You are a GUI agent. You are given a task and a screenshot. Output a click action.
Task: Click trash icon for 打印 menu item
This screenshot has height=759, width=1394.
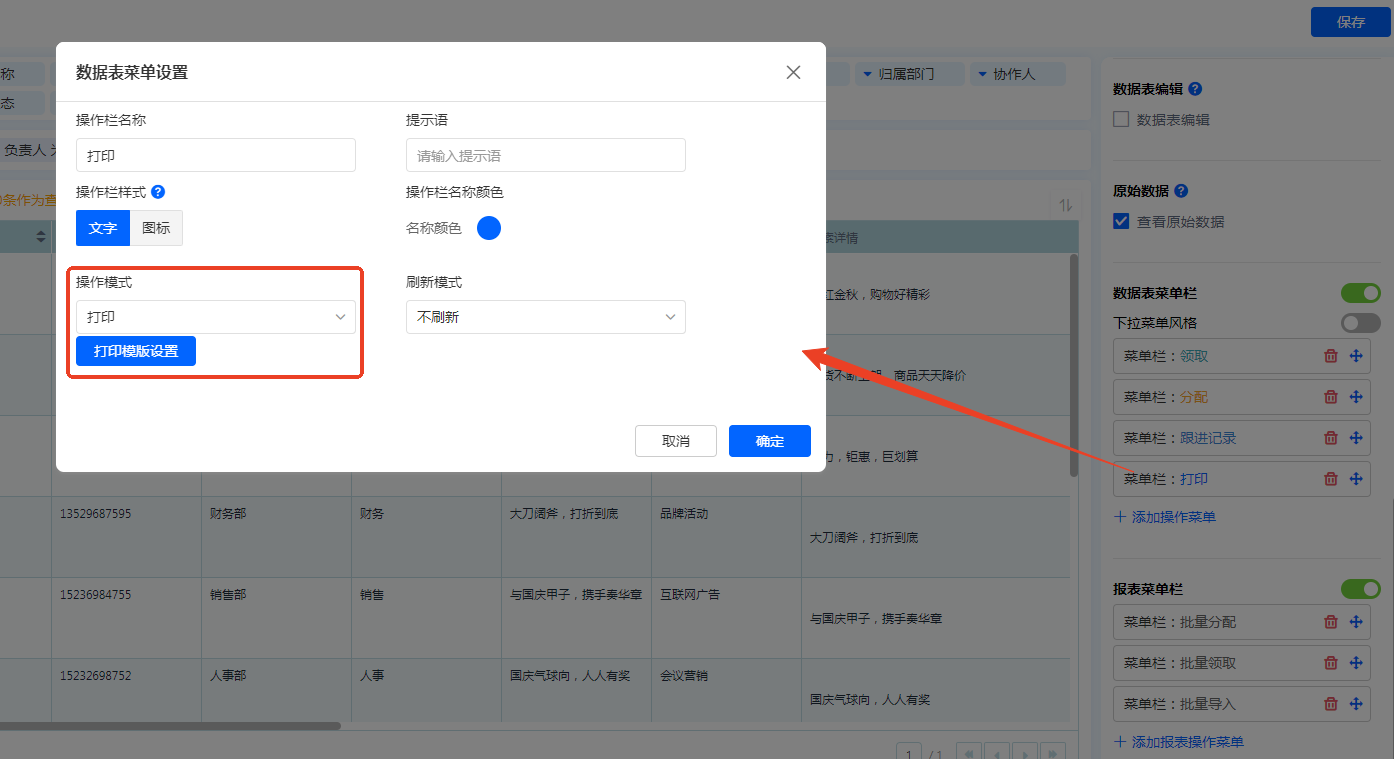point(1330,479)
